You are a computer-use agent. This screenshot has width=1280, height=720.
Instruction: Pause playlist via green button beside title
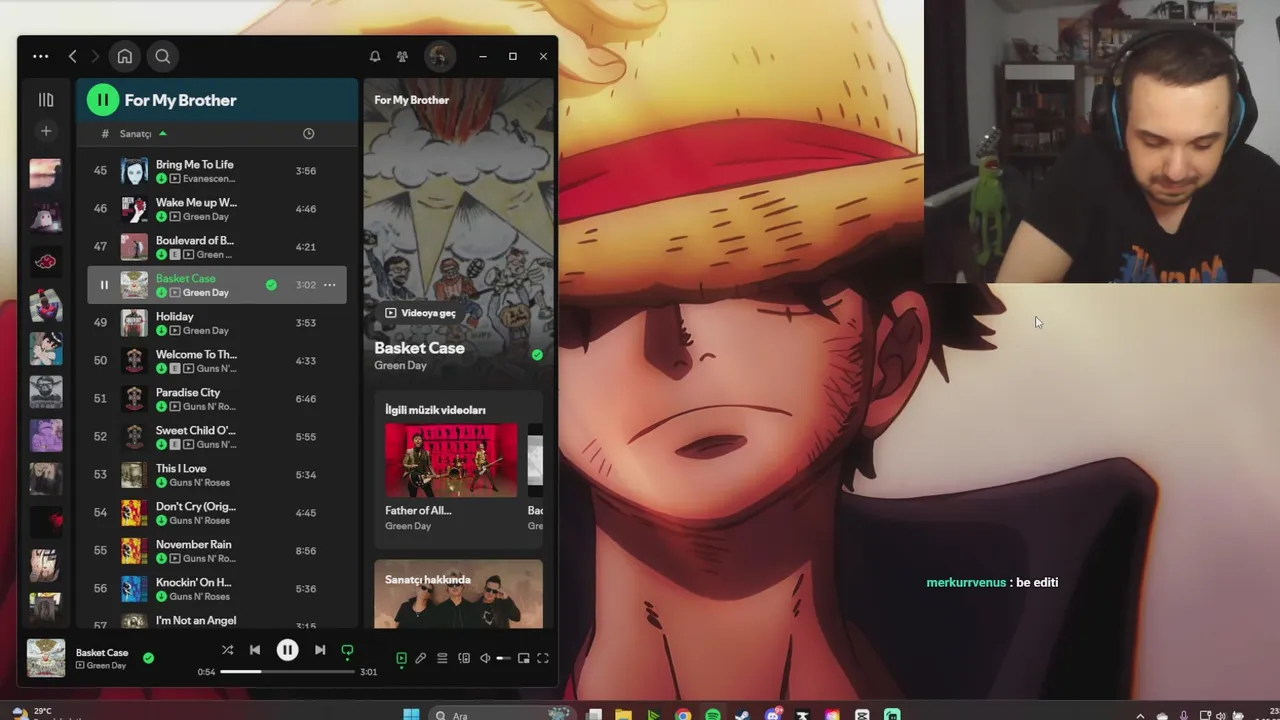tap(102, 100)
